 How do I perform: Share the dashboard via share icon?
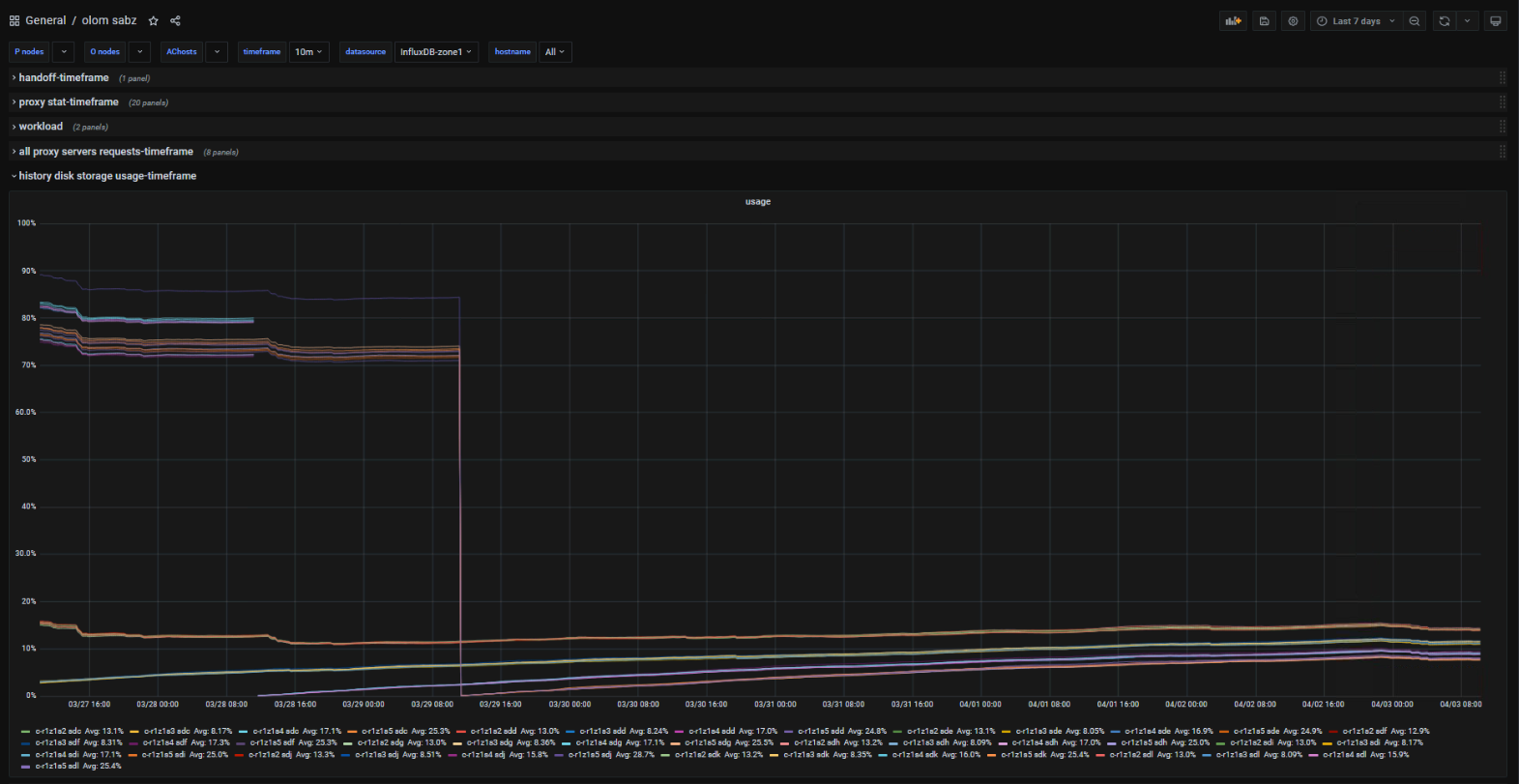tap(175, 21)
